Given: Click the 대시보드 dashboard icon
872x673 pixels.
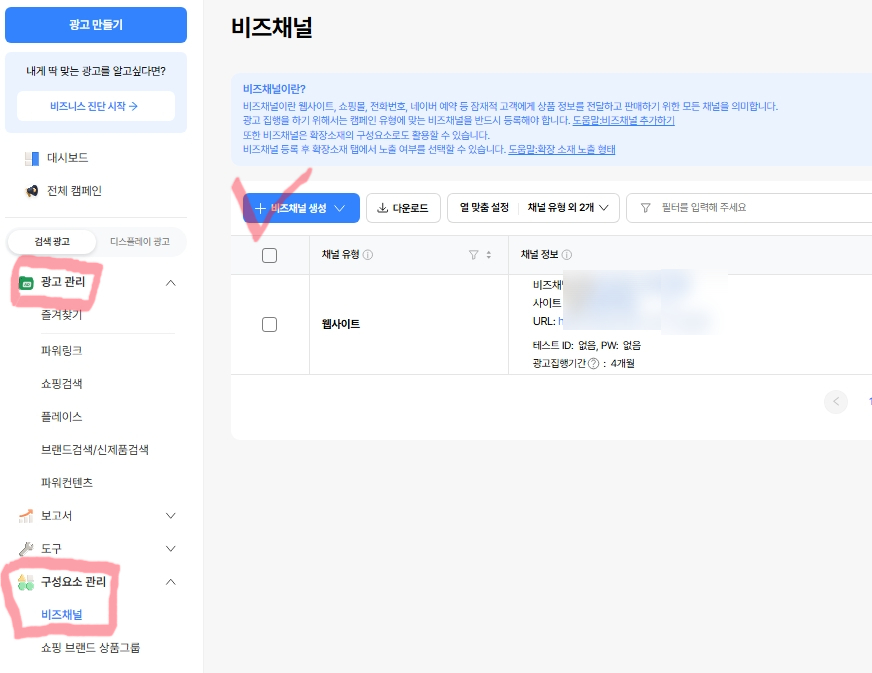Looking at the screenshot, I should (x=32, y=159).
